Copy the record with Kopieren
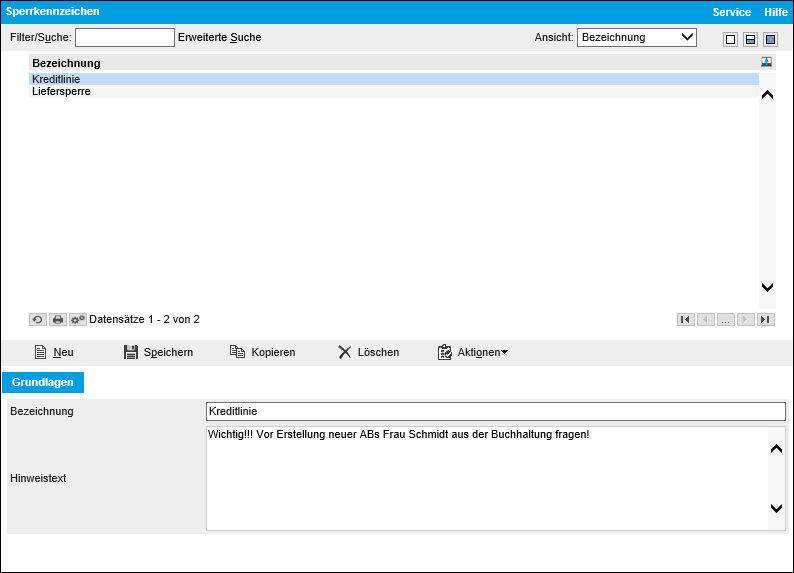The image size is (794, 573). (262, 352)
